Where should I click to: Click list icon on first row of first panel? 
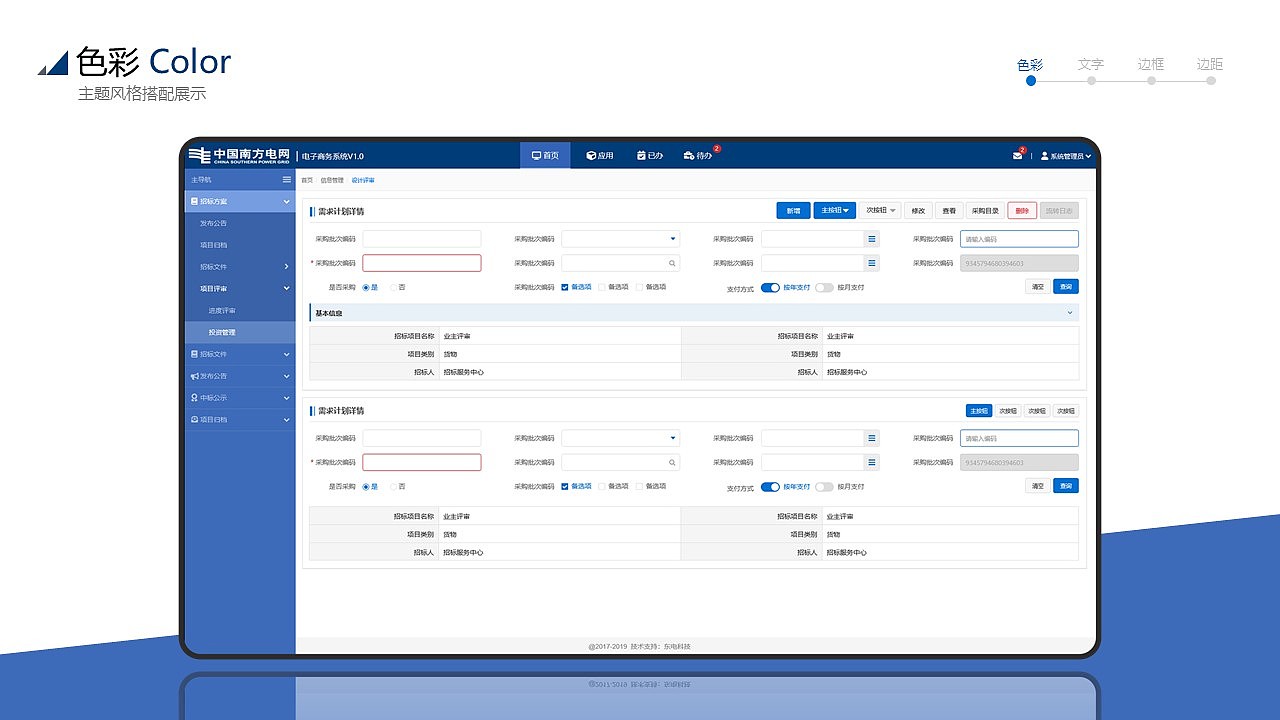tap(872, 239)
